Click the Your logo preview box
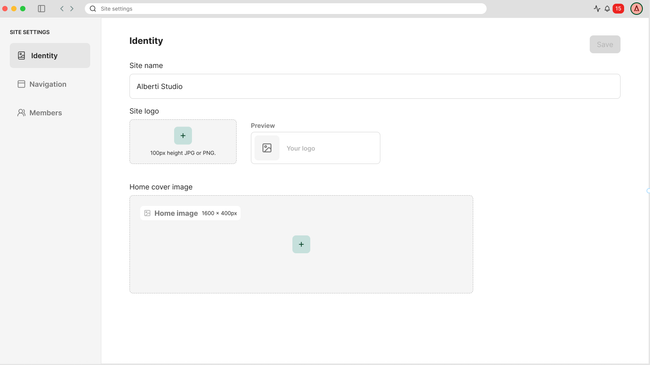Image resolution: width=650 pixels, height=365 pixels. click(315, 148)
